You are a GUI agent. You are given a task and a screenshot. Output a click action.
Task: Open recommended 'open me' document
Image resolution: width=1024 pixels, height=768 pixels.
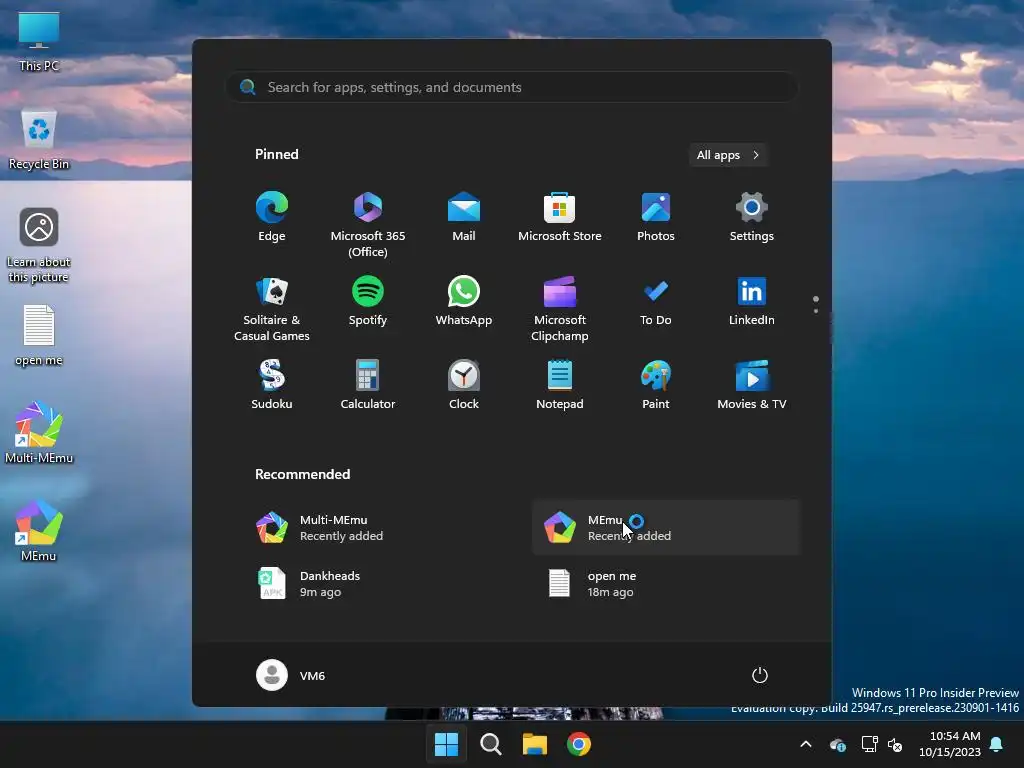[665, 584]
